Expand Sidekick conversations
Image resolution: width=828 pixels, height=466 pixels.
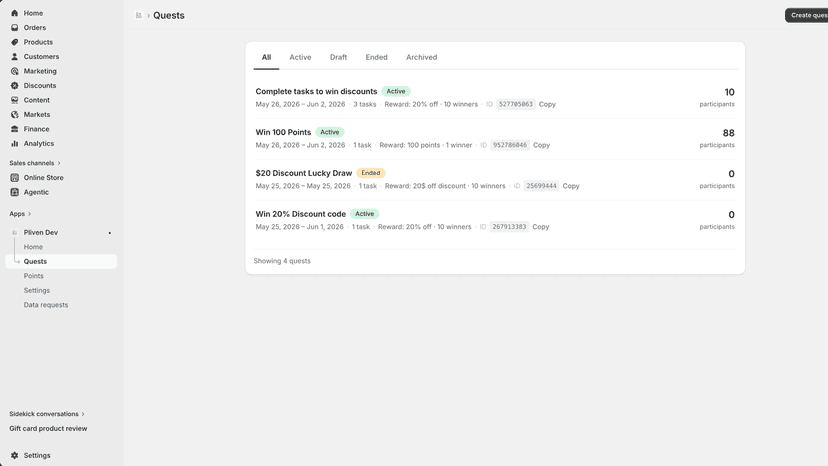coord(47,414)
